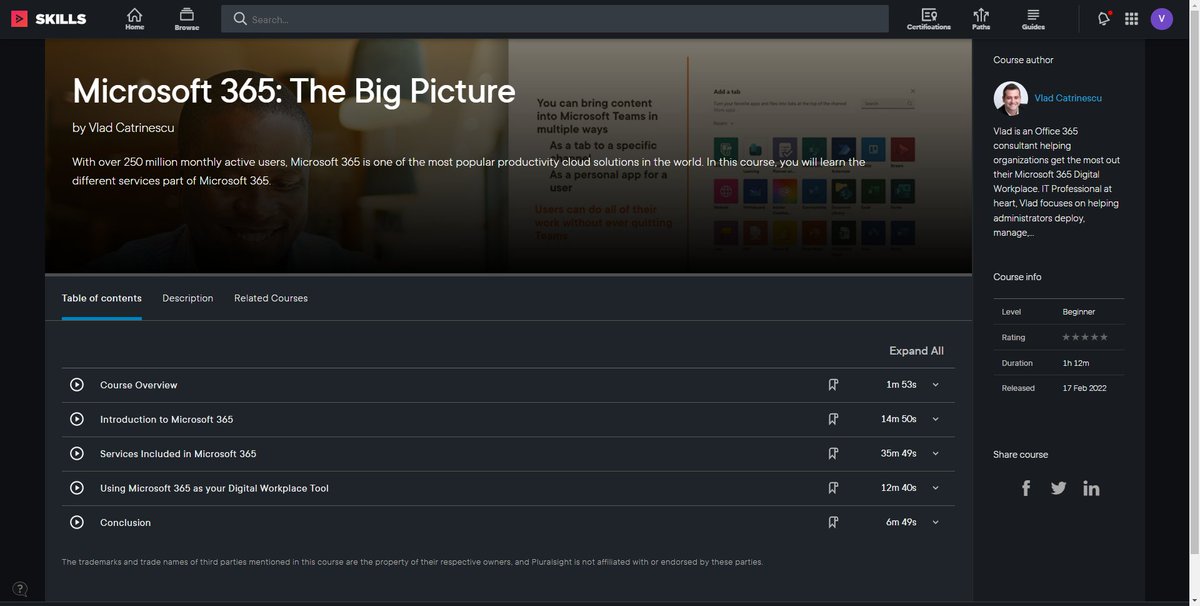The width and height of the screenshot is (1200, 606).
Task: Open Paths from the top bar
Action: tap(981, 19)
